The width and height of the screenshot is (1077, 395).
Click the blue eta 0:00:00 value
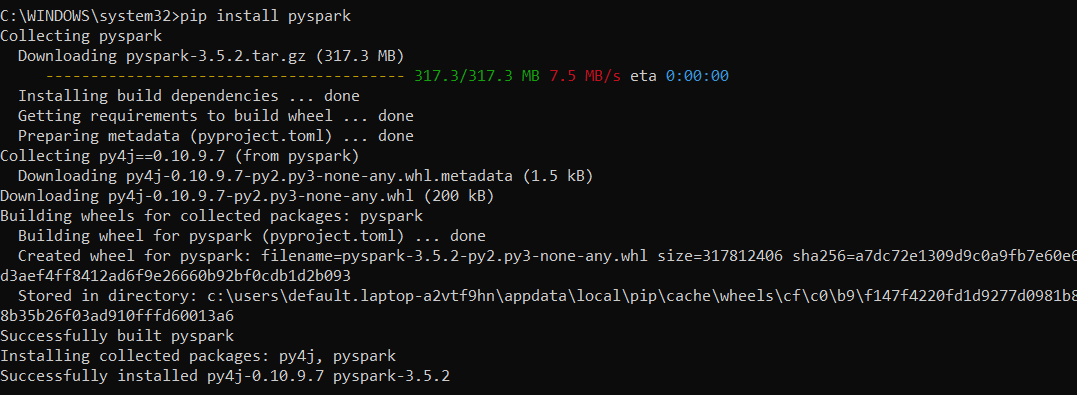click(x=697, y=76)
